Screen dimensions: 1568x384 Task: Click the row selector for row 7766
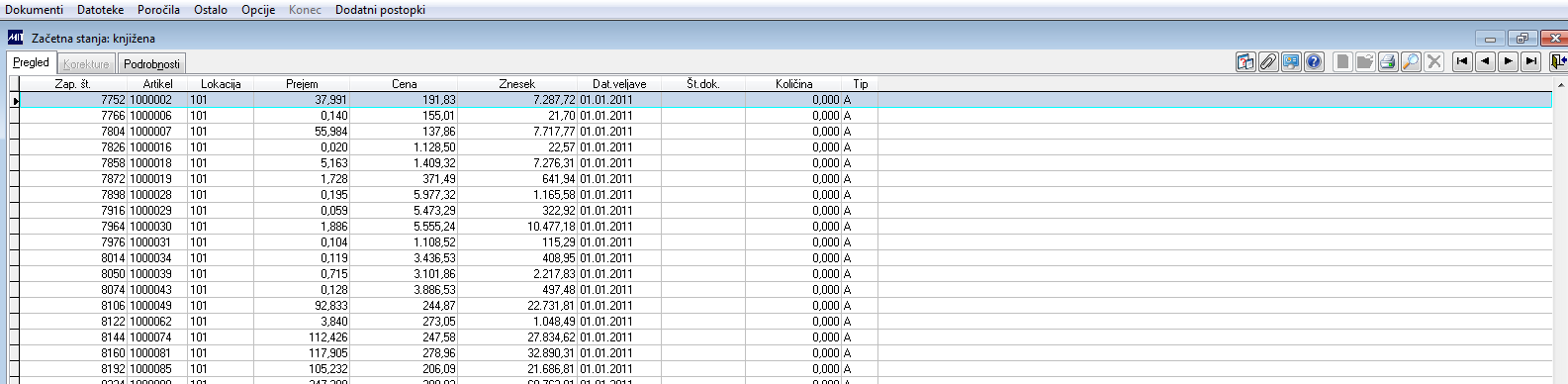tap(14, 116)
